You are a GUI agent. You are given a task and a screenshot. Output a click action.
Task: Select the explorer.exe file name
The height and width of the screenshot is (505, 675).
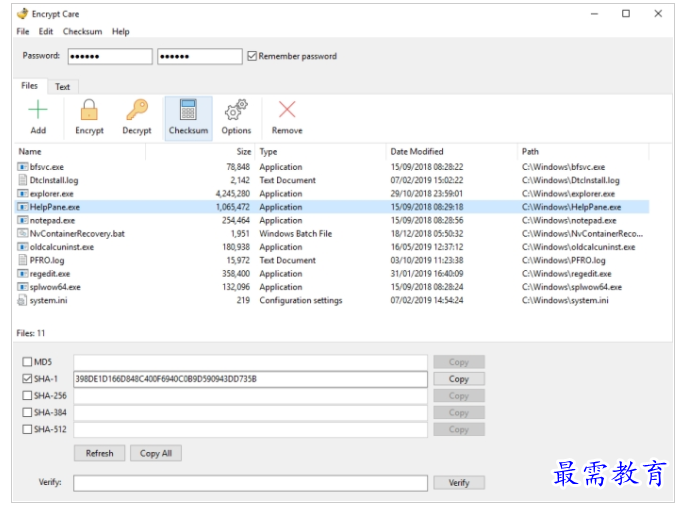(52, 194)
